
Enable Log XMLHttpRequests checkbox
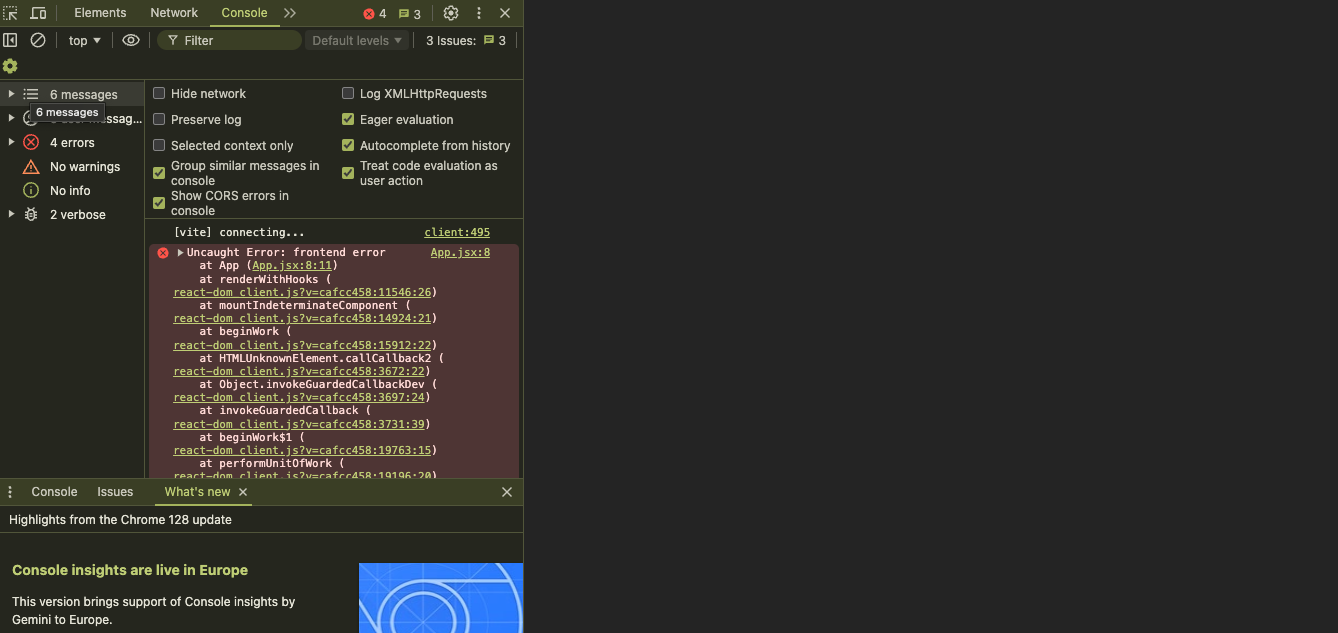click(x=348, y=93)
